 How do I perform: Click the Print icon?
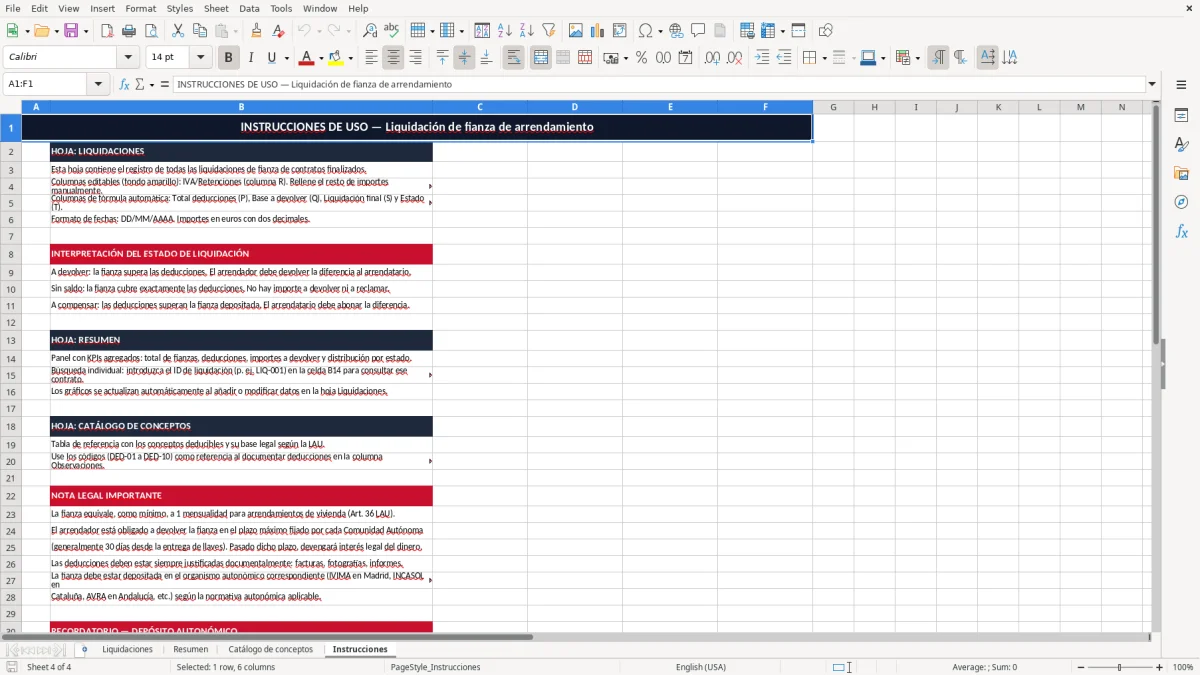tap(130, 31)
